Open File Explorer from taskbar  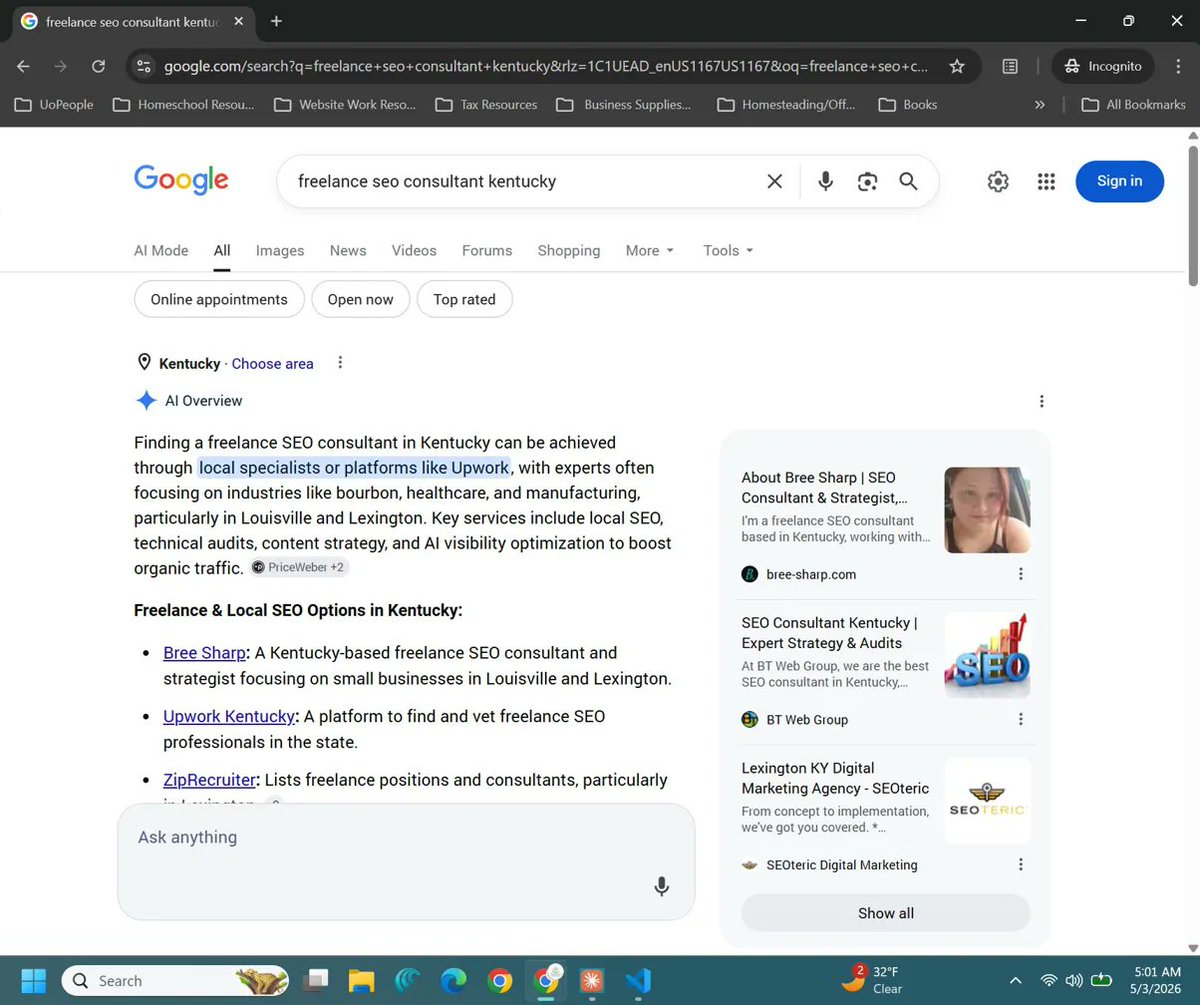coord(361,981)
